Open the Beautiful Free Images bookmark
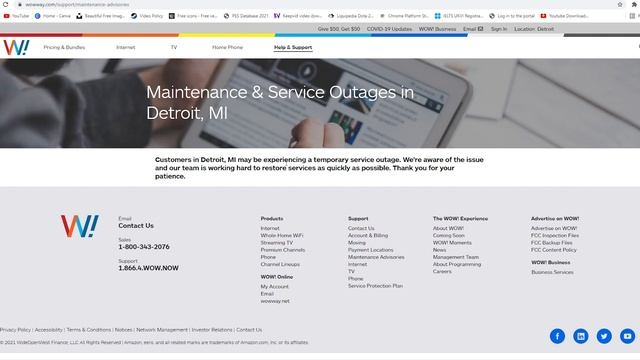Image resolution: width=640 pixels, height=360 pixels. point(101,16)
